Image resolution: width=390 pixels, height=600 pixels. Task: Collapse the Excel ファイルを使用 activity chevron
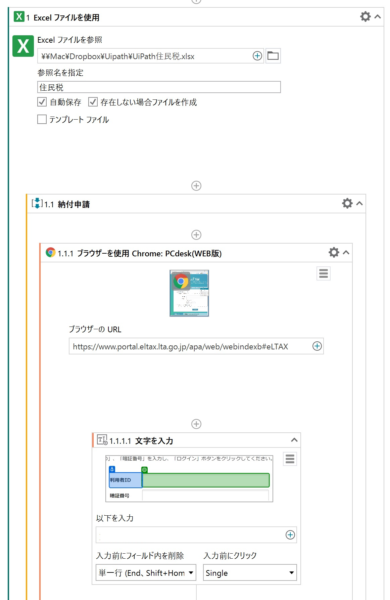[377, 17]
